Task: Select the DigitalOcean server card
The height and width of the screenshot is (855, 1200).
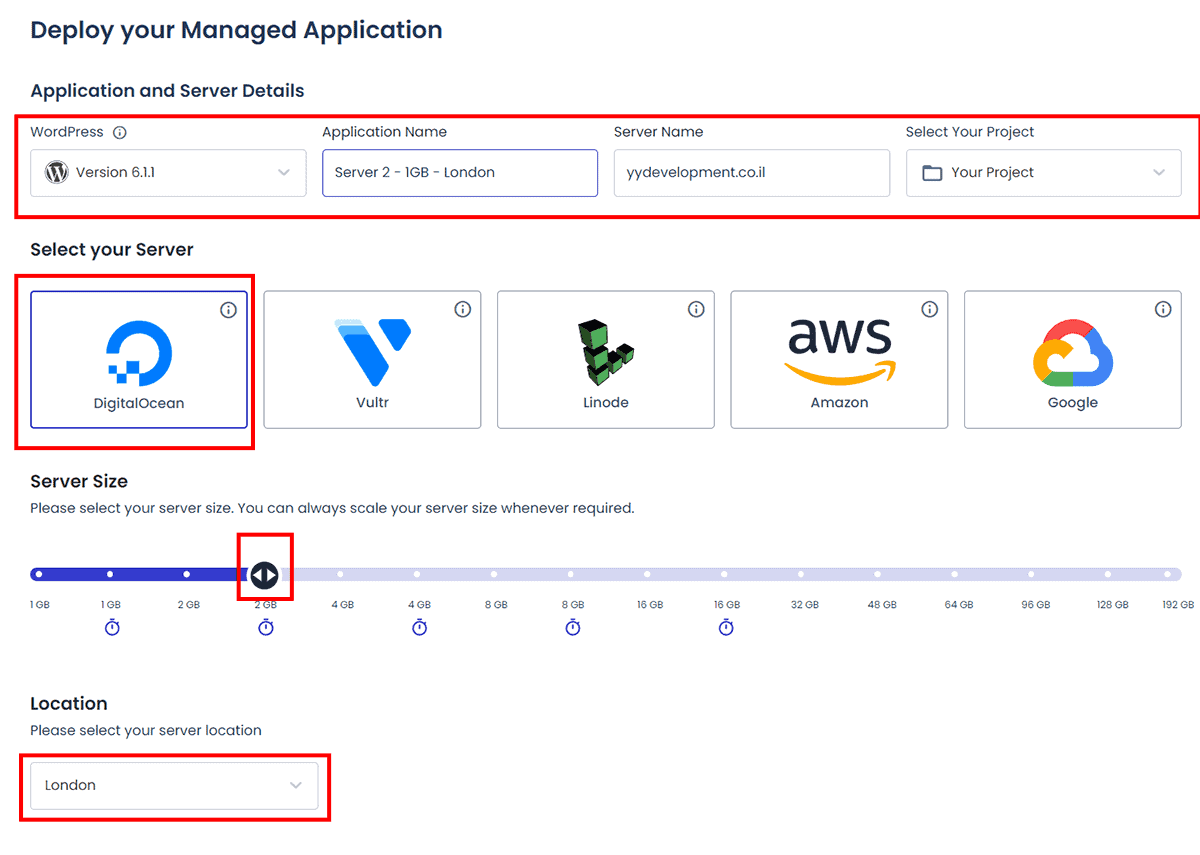Action: click(139, 360)
